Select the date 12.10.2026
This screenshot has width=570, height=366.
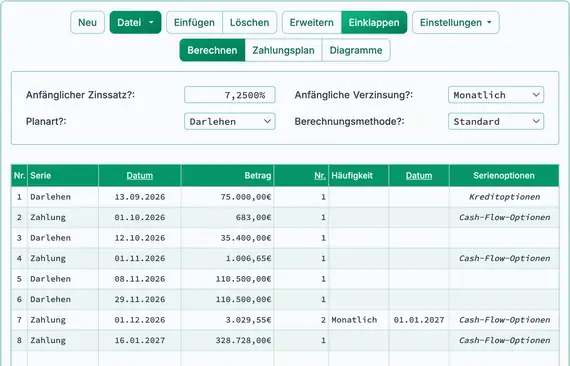140,238
